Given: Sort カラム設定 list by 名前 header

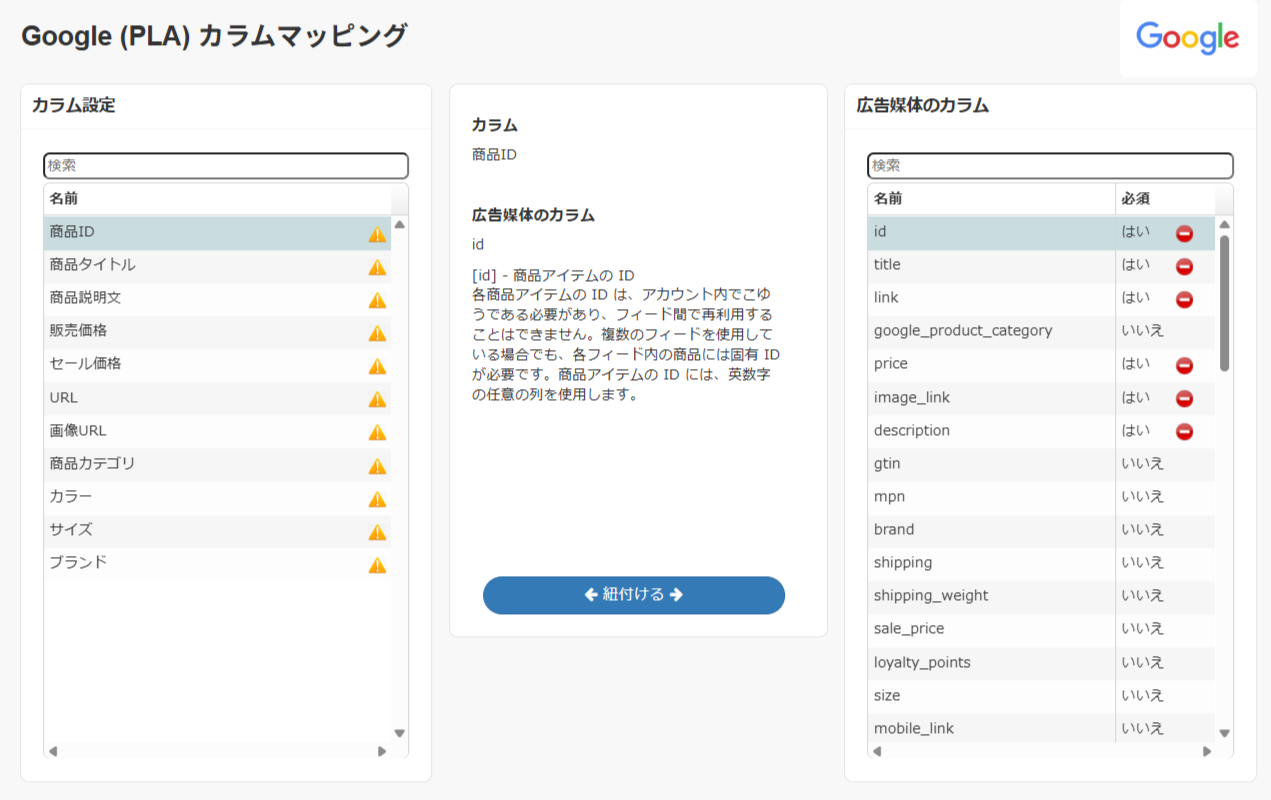Looking at the screenshot, I should click(218, 199).
